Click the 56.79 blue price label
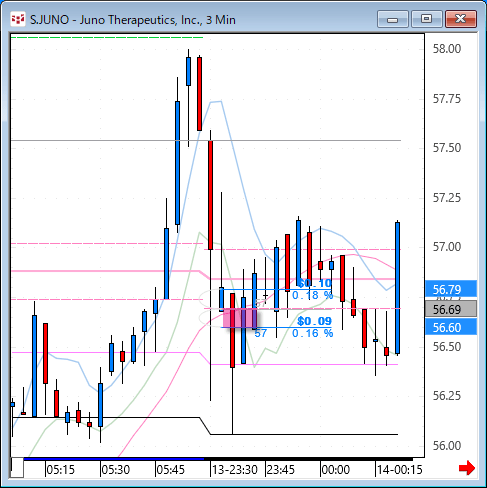The height and width of the screenshot is (488, 487). pyautogui.click(x=451, y=289)
